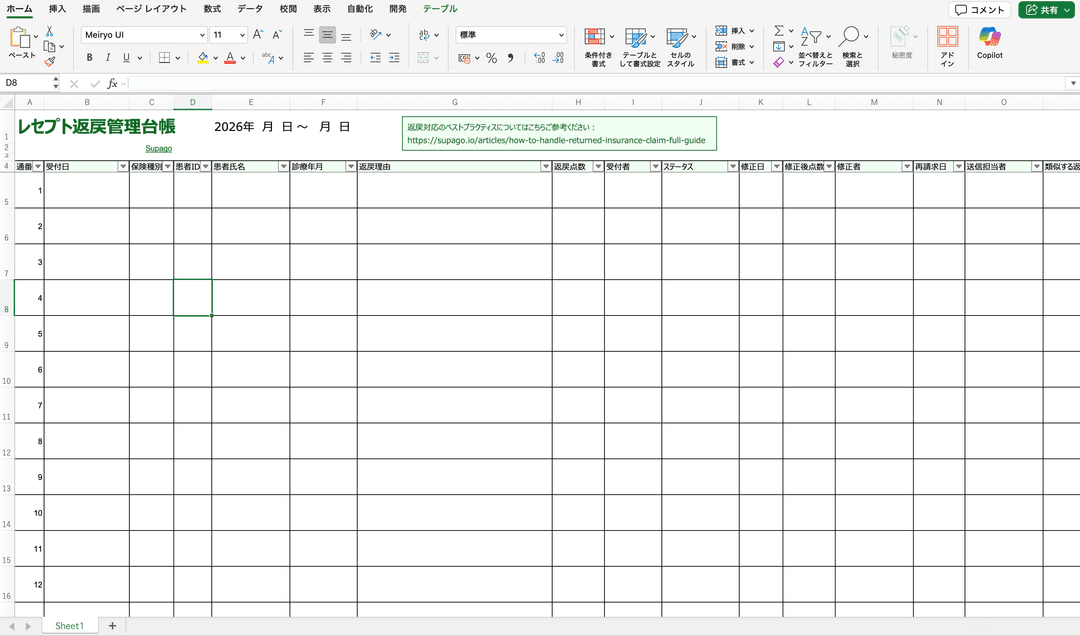This screenshot has height=636, width=1080.
Task: Open 条件付き書式 conditional formatting
Action: (x=598, y=46)
